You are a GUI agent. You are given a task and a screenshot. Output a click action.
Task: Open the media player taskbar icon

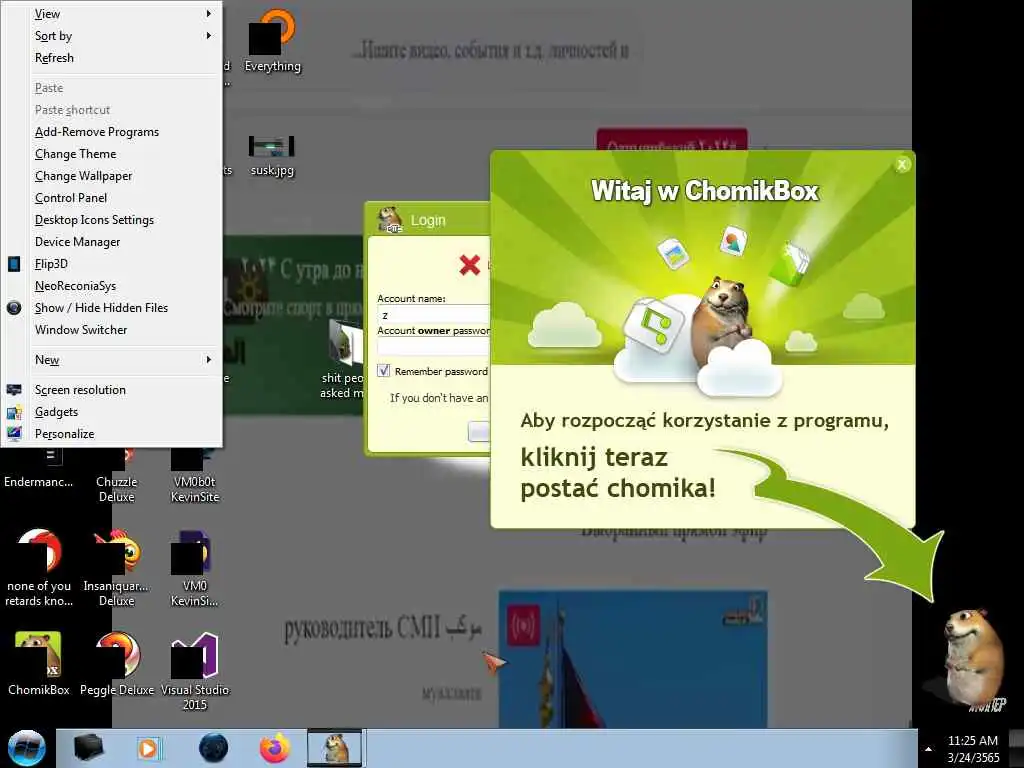(x=148, y=748)
